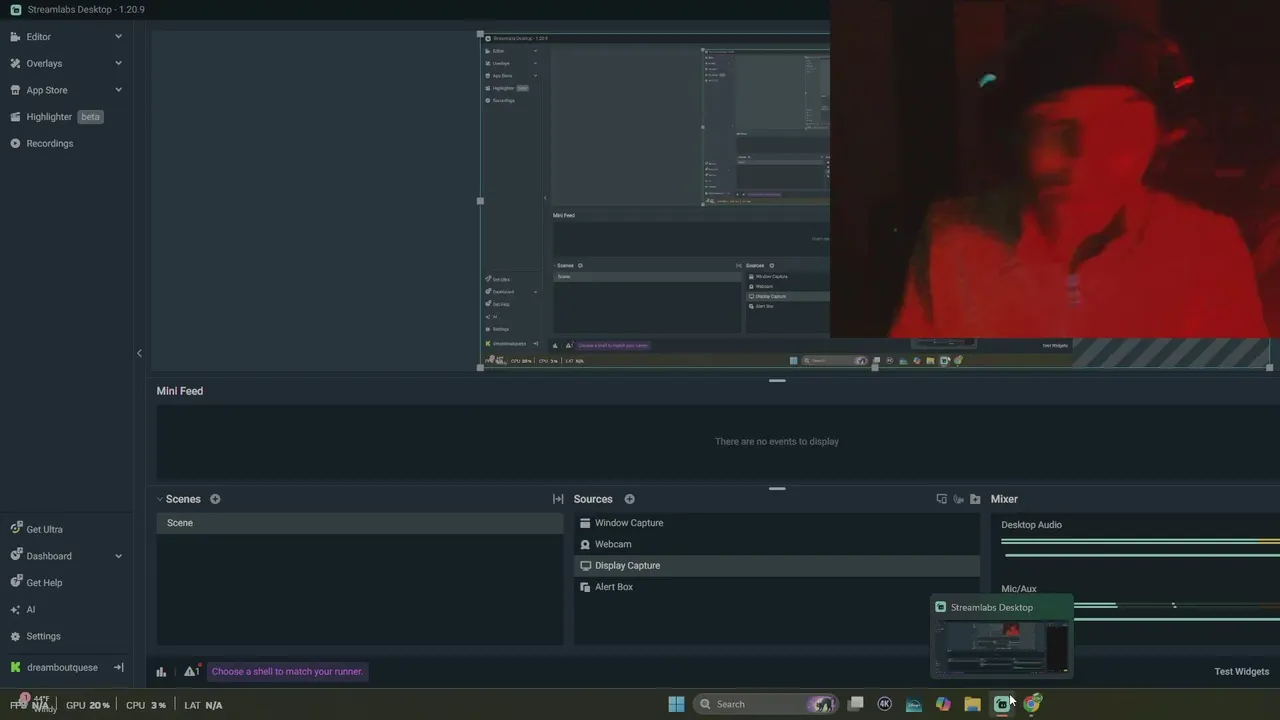Open Disney+ app from taskbar

point(914,704)
